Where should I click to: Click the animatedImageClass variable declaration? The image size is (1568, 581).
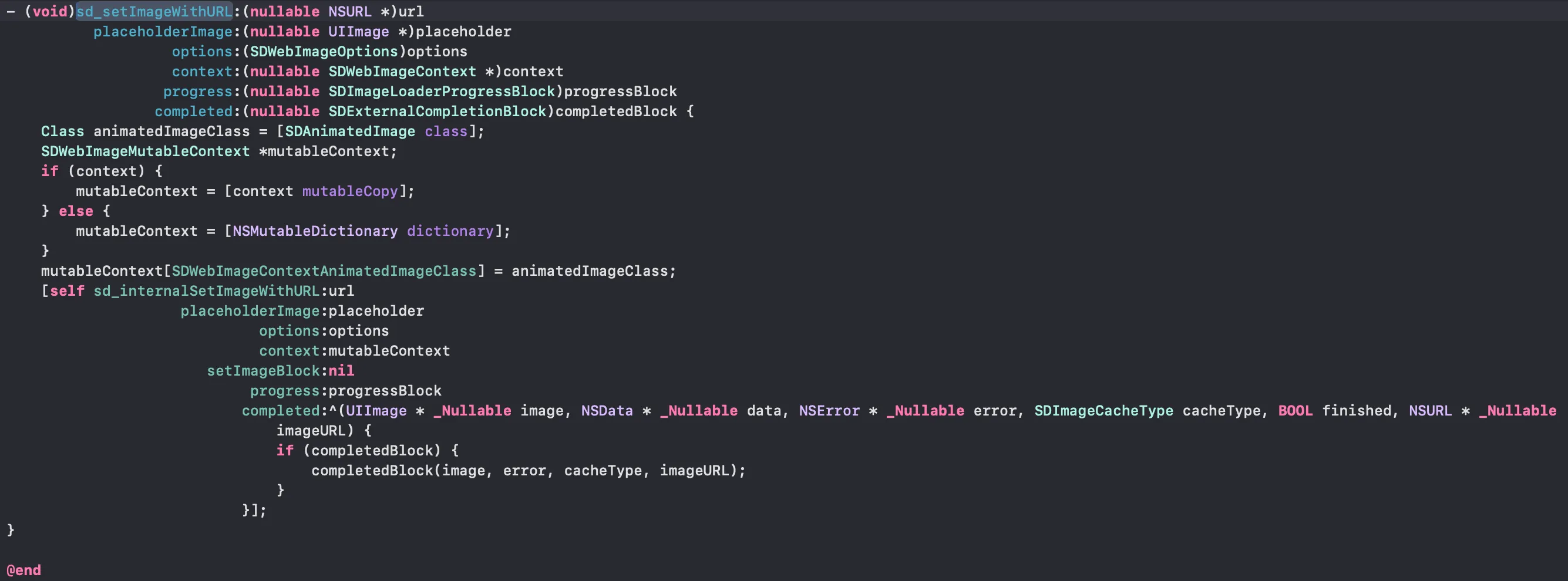(171, 131)
